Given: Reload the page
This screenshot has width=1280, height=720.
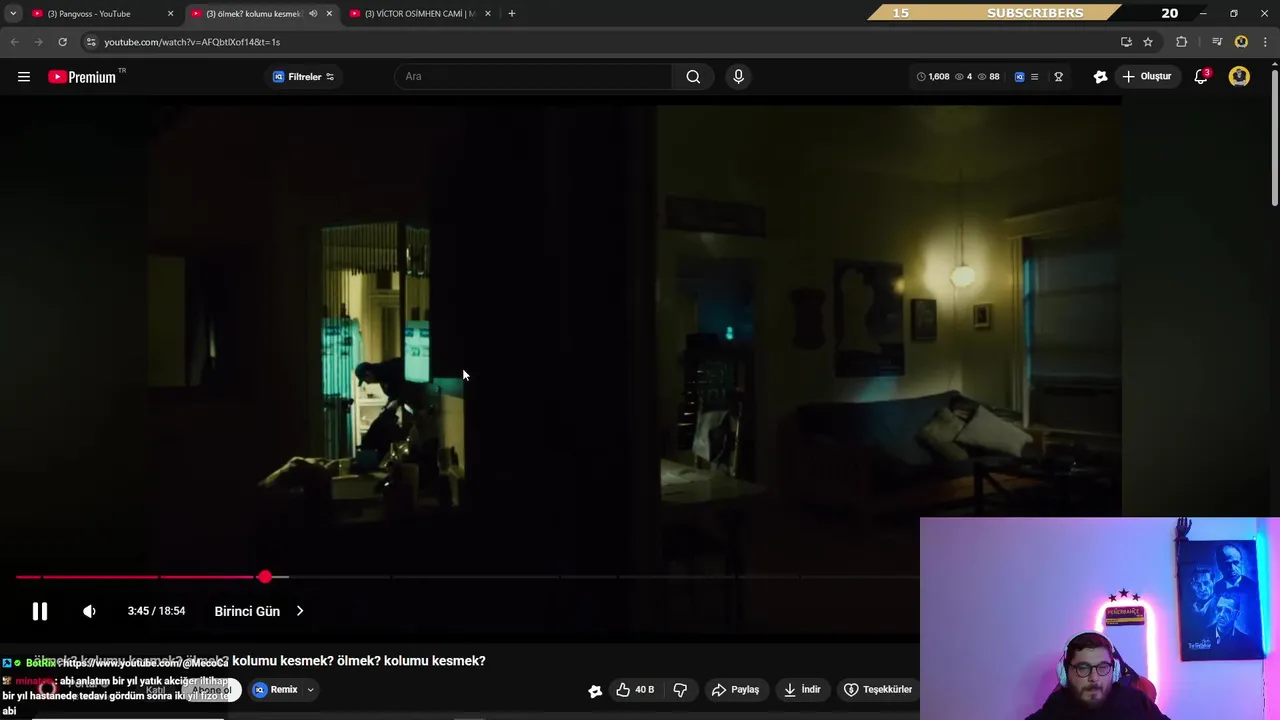Looking at the screenshot, I should tap(62, 42).
